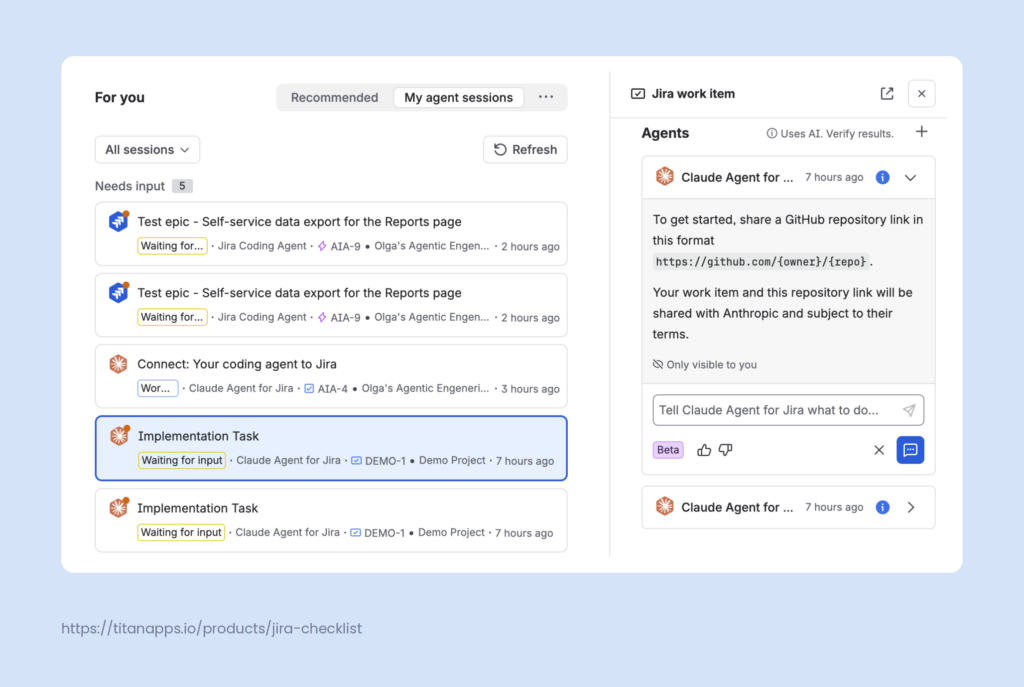Add a new agent with the plus icon

click(x=921, y=132)
